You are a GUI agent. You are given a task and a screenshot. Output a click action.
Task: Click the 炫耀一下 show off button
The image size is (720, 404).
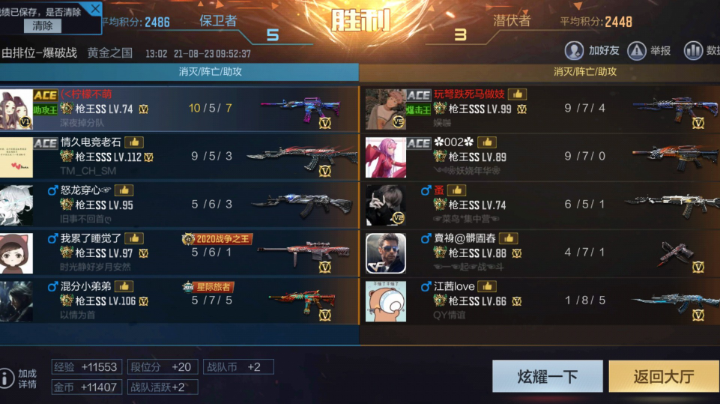547,376
